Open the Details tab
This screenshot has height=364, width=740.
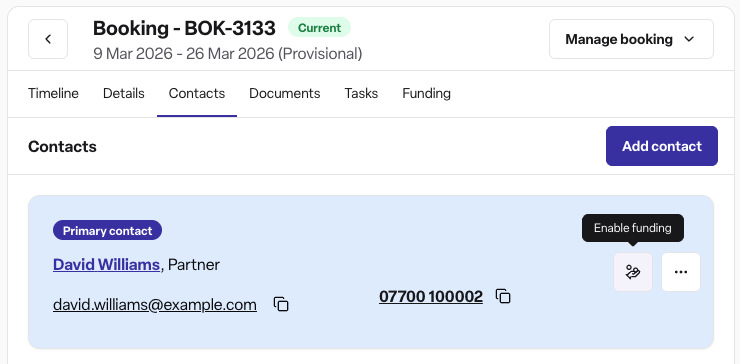pyautogui.click(x=124, y=93)
